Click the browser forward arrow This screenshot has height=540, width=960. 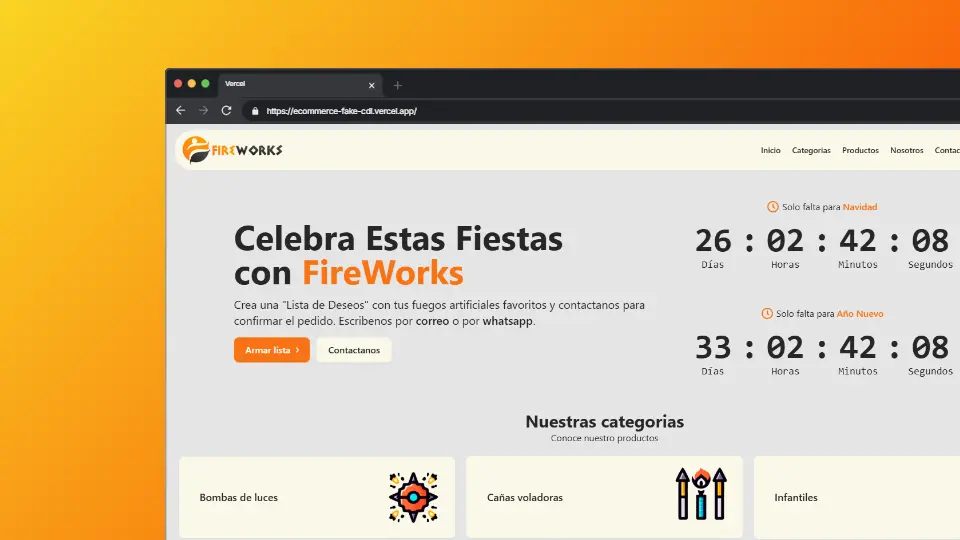203,110
